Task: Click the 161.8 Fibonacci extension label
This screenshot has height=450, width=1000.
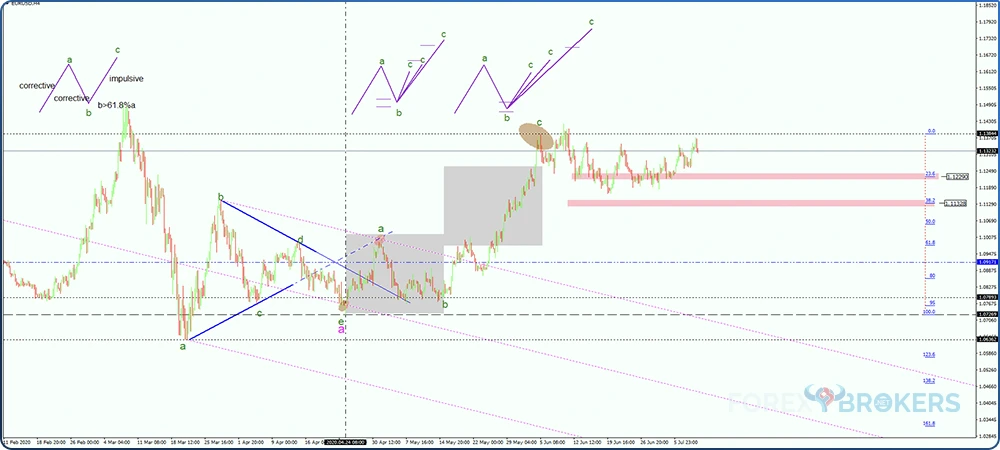Action: coord(929,422)
